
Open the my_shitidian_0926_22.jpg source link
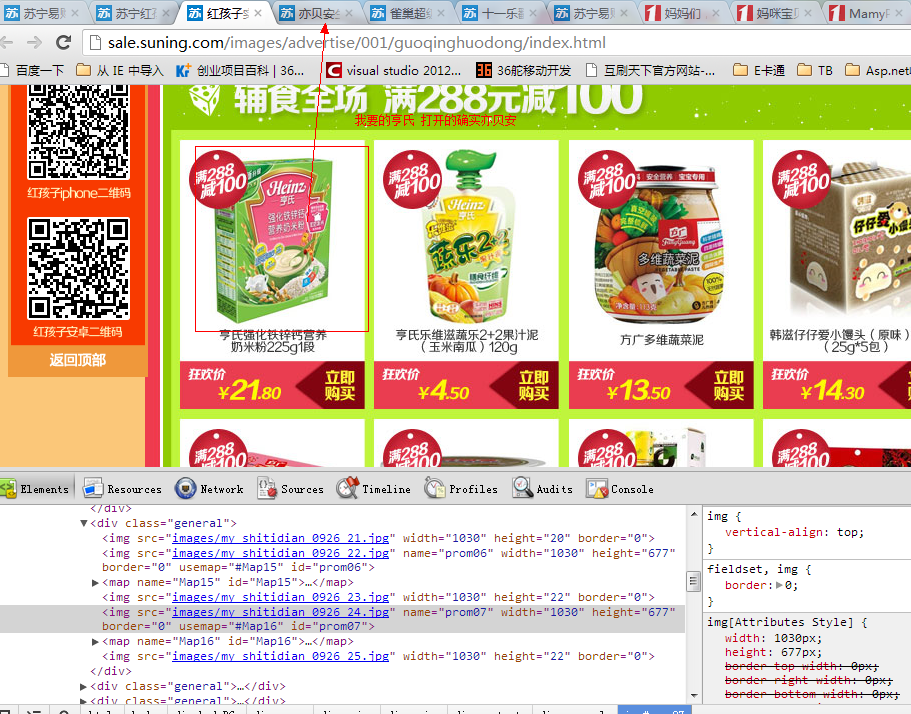(x=281, y=553)
